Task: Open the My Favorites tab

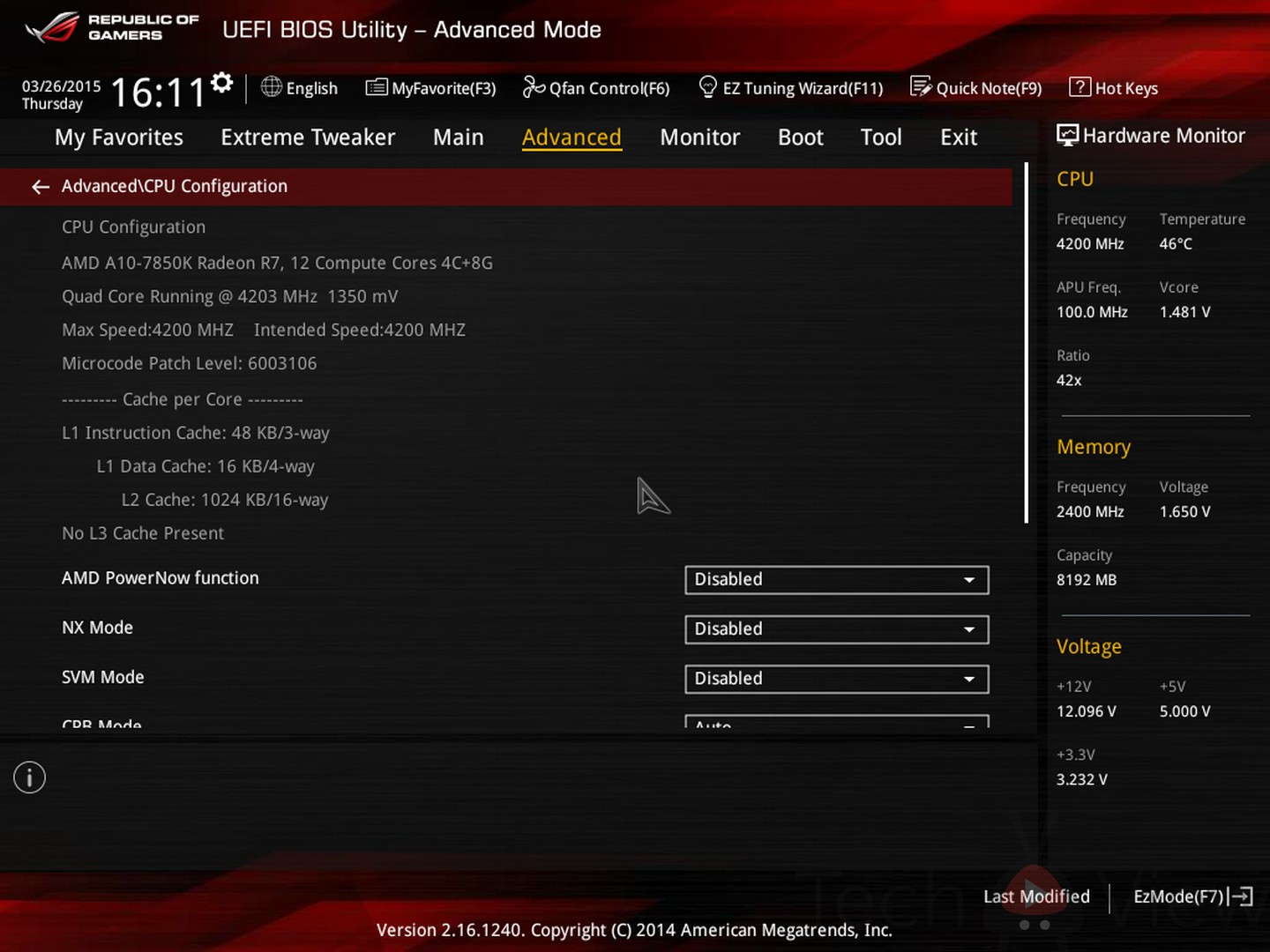Action: [x=119, y=138]
